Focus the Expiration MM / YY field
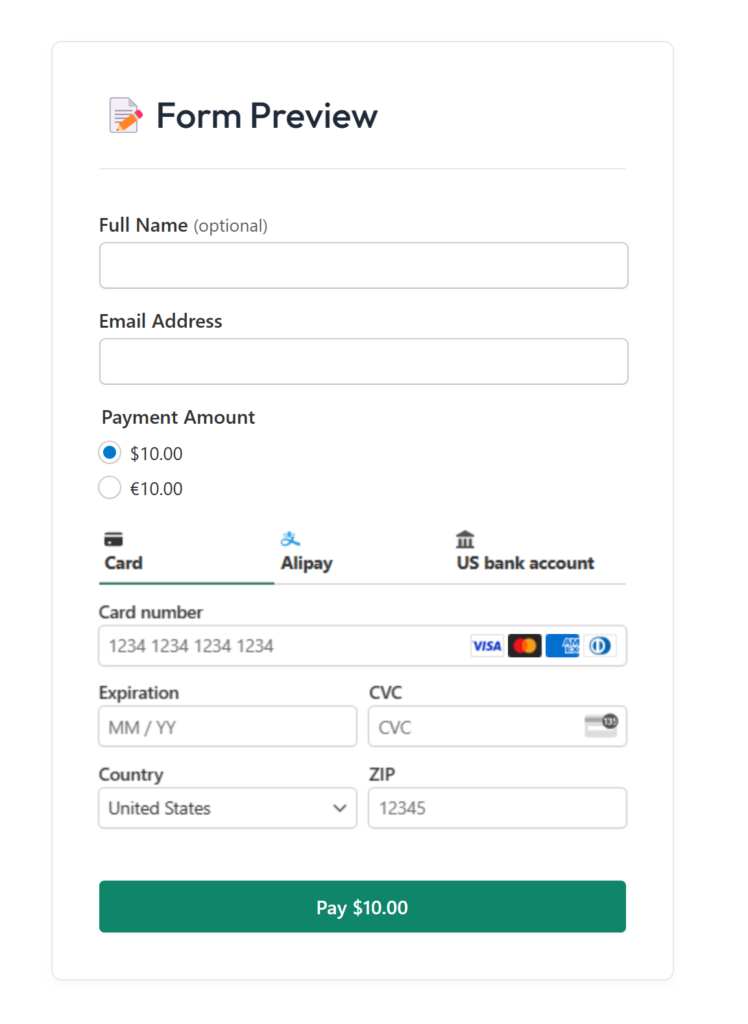 tap(228, 727)
